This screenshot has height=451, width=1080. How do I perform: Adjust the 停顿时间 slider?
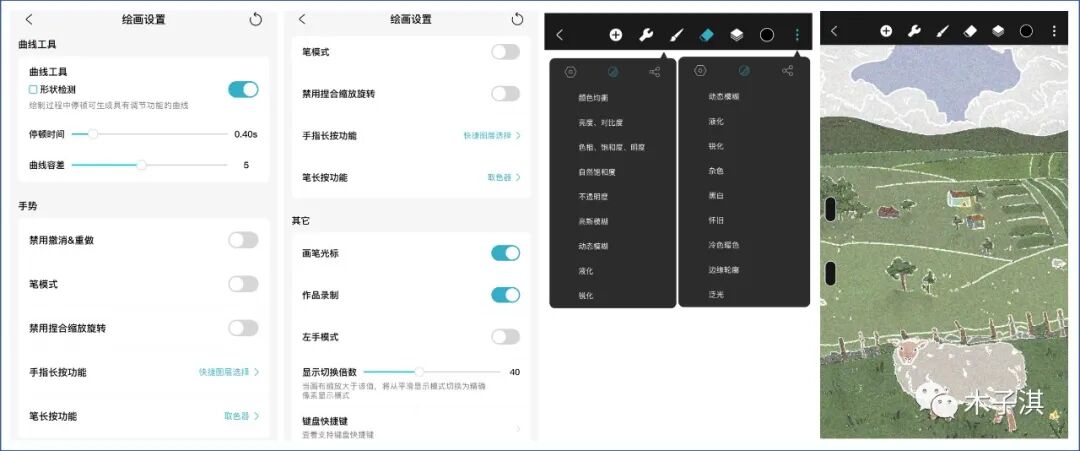coord(149,134)
